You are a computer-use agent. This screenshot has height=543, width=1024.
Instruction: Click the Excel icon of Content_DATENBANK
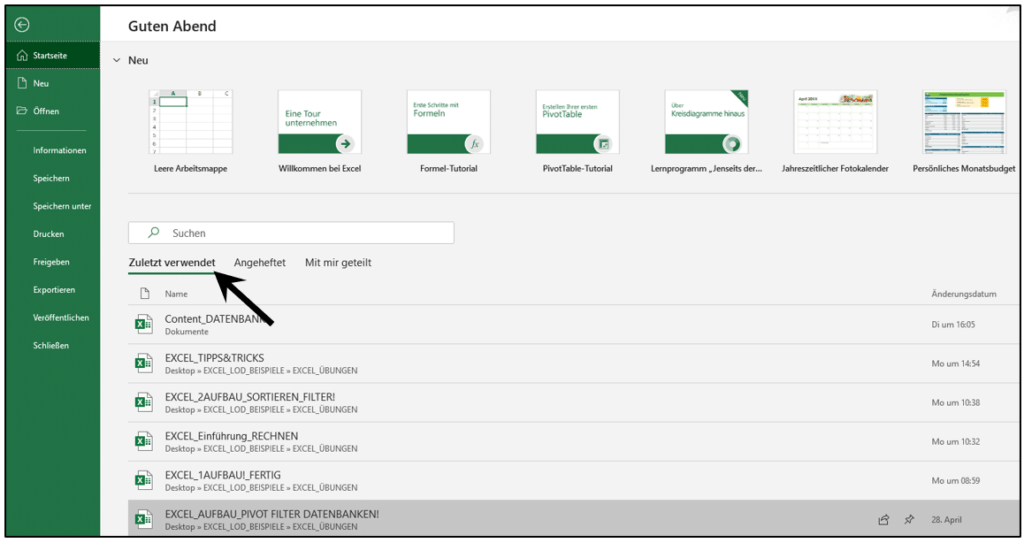[x=144, y=324]
